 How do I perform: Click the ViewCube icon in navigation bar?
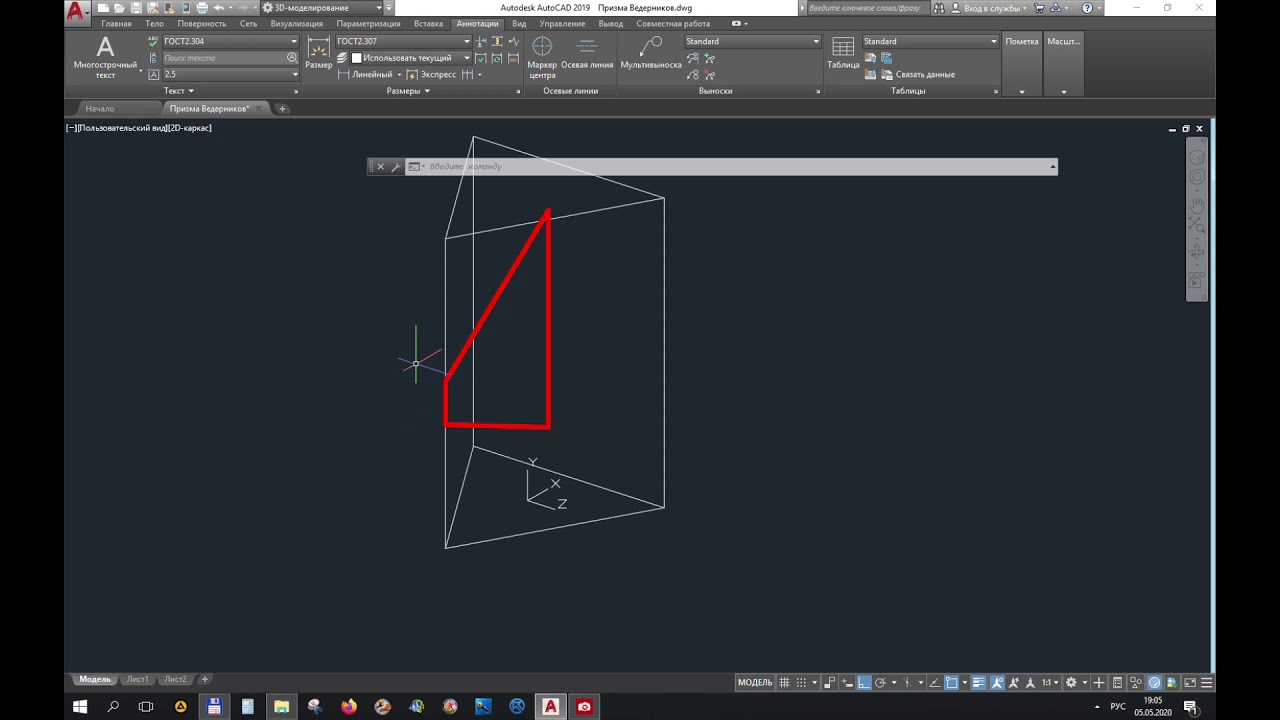tap(1196, 157)
